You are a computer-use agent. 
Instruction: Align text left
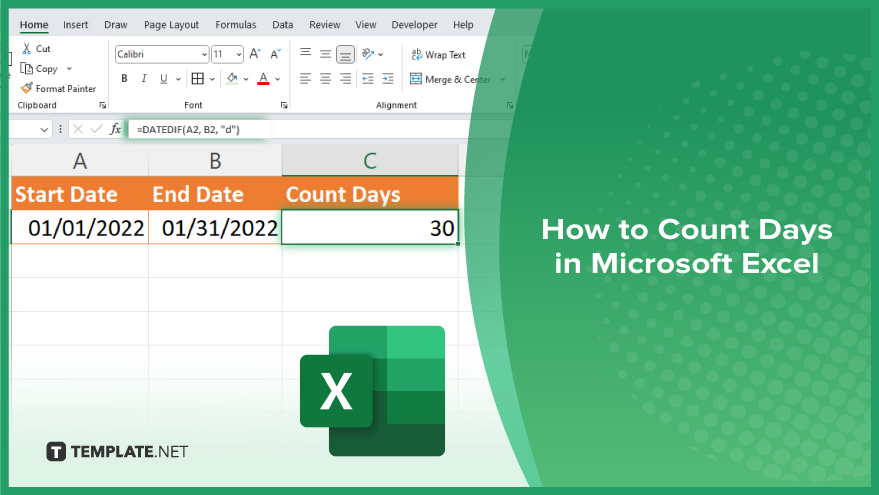tap(306, 78)
